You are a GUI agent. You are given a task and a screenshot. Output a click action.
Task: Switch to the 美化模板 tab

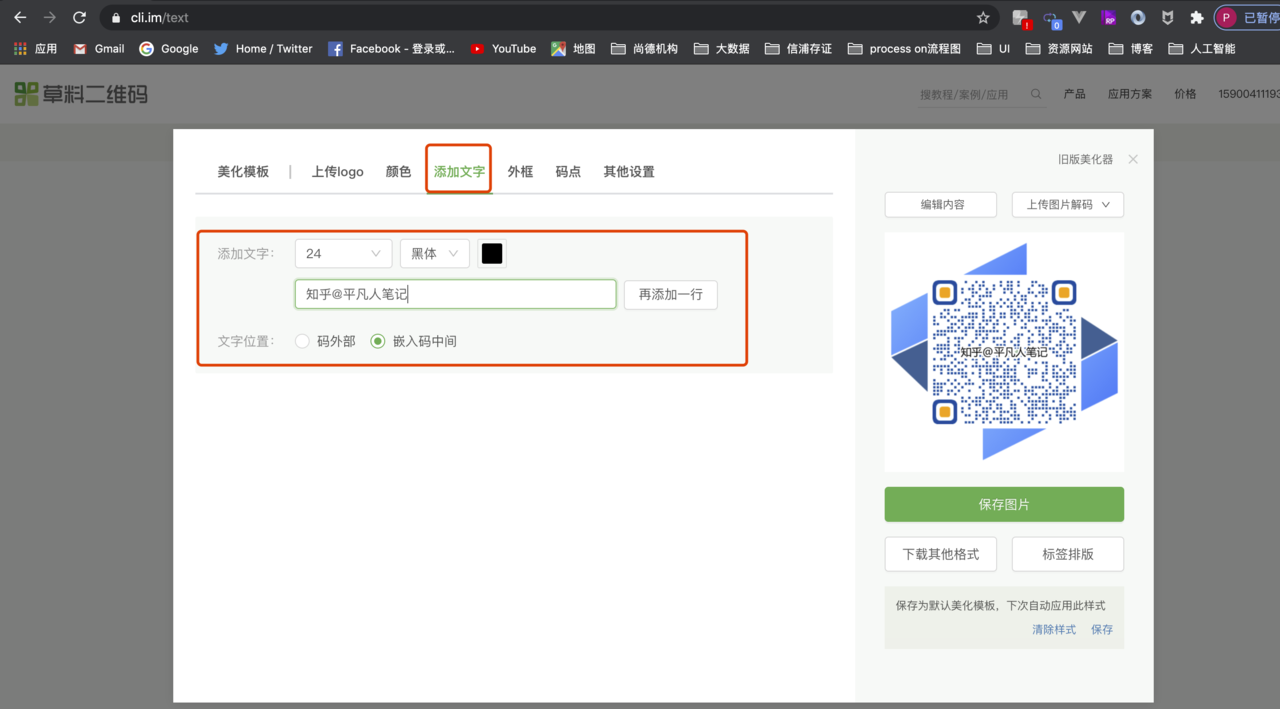[x=243, y=171]
